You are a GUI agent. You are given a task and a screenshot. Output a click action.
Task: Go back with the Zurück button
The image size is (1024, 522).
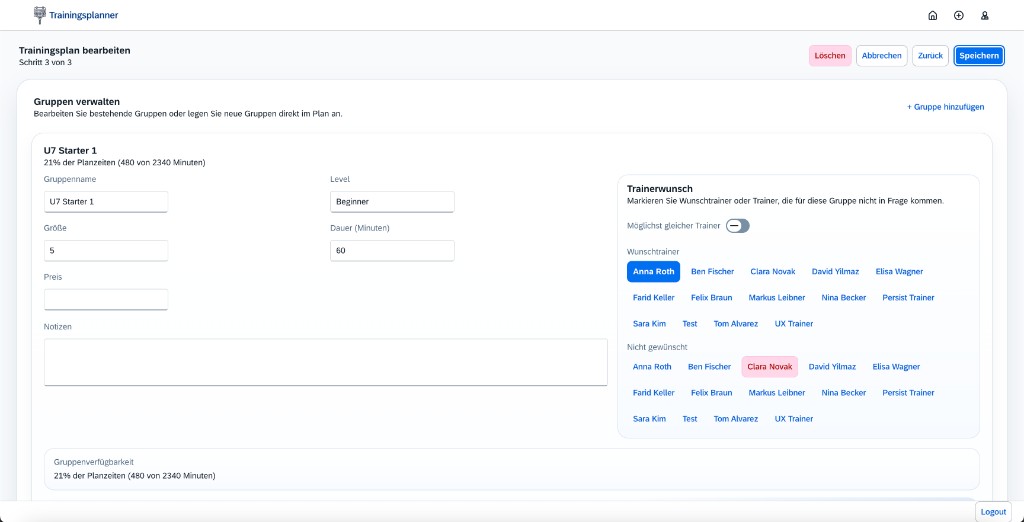(x=930, y=56)
